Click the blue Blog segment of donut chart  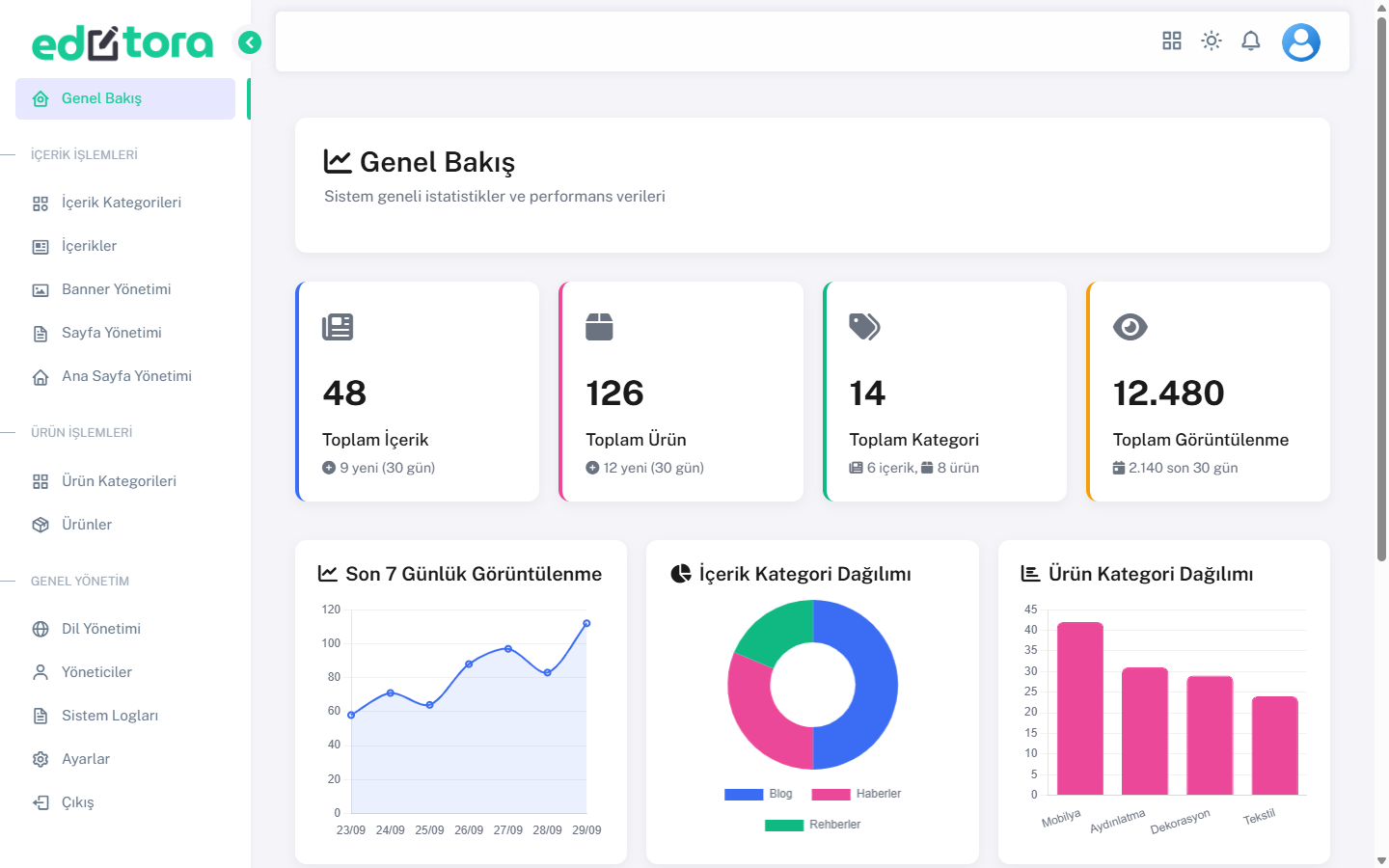tap(876, 685)
